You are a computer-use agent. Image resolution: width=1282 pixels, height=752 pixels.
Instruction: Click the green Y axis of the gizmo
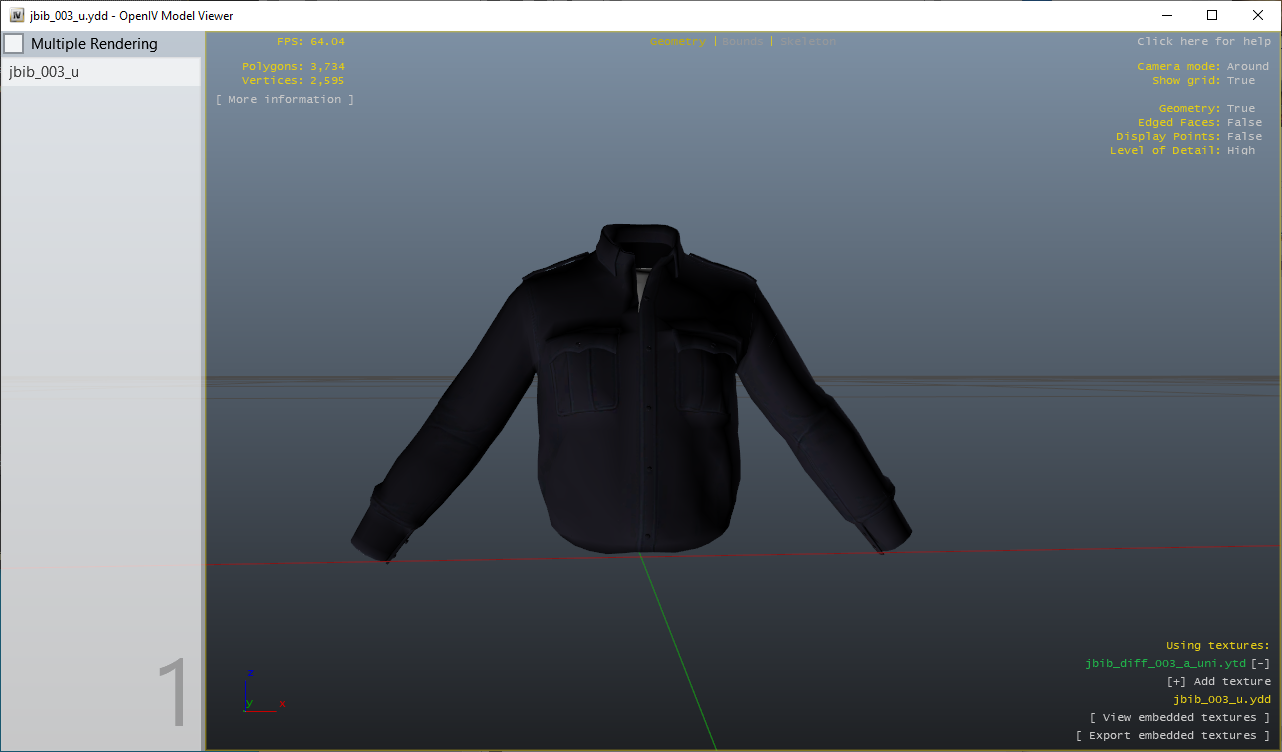[249, 704]
